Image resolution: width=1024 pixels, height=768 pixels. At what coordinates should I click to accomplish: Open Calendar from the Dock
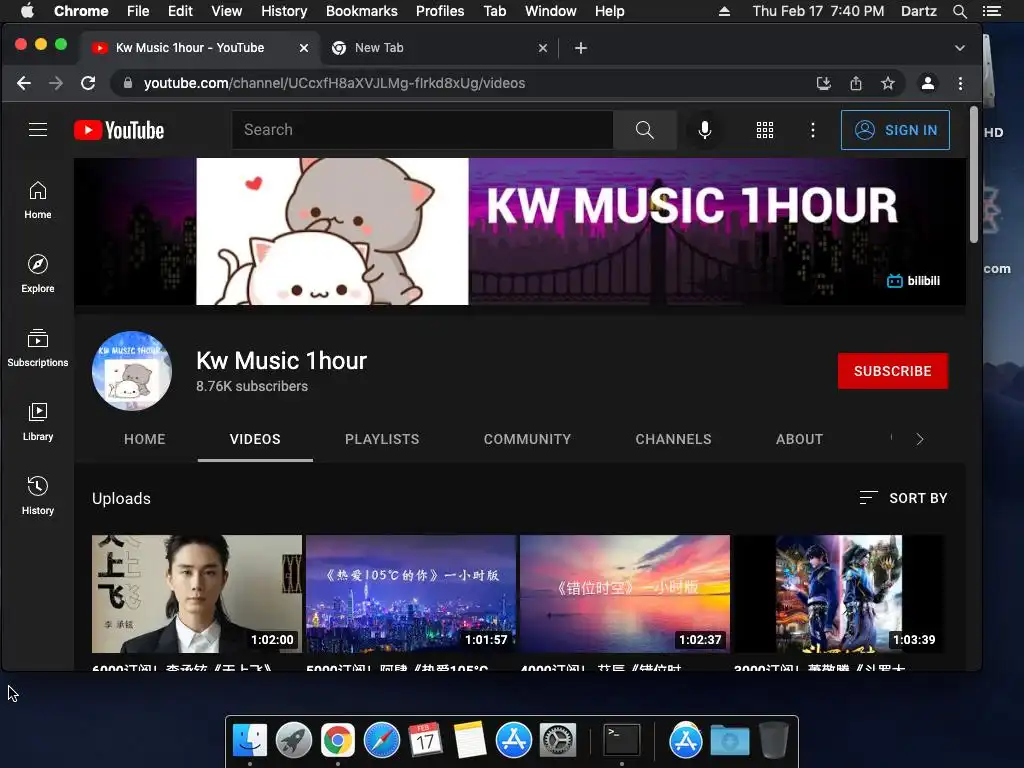coord(425,741)
